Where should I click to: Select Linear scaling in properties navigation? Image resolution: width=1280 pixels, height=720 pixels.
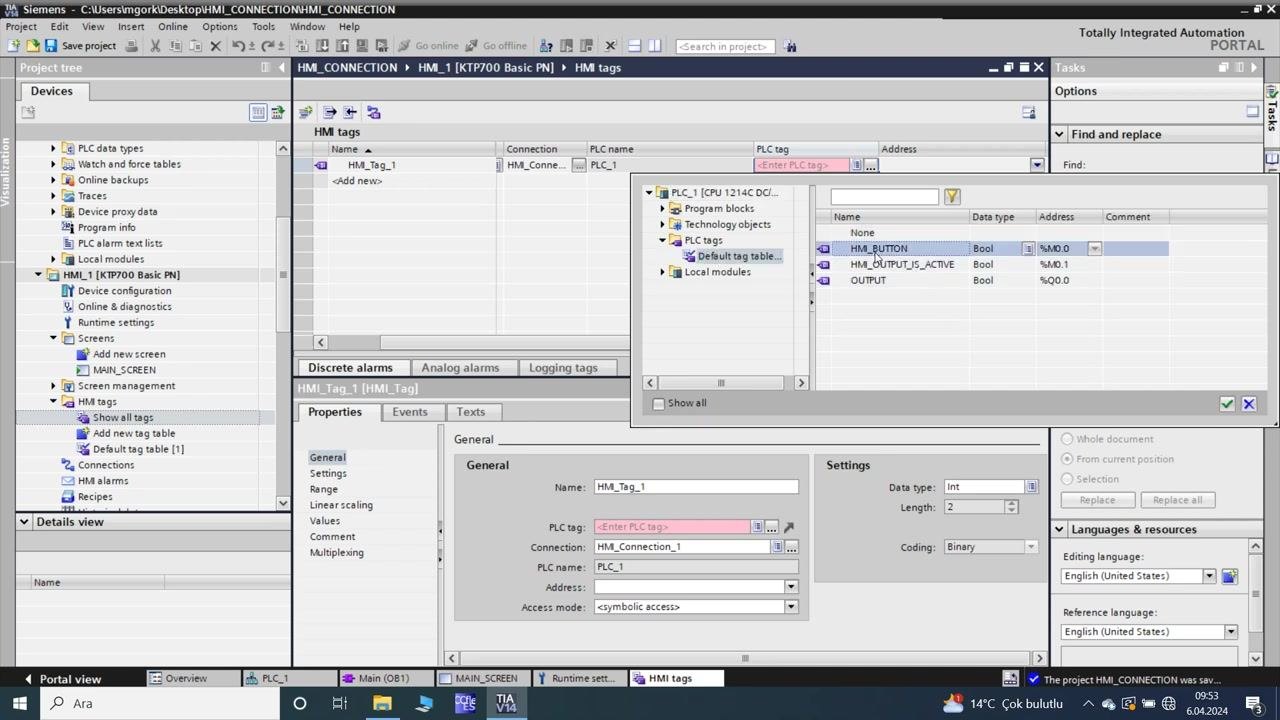coord(341,505)
